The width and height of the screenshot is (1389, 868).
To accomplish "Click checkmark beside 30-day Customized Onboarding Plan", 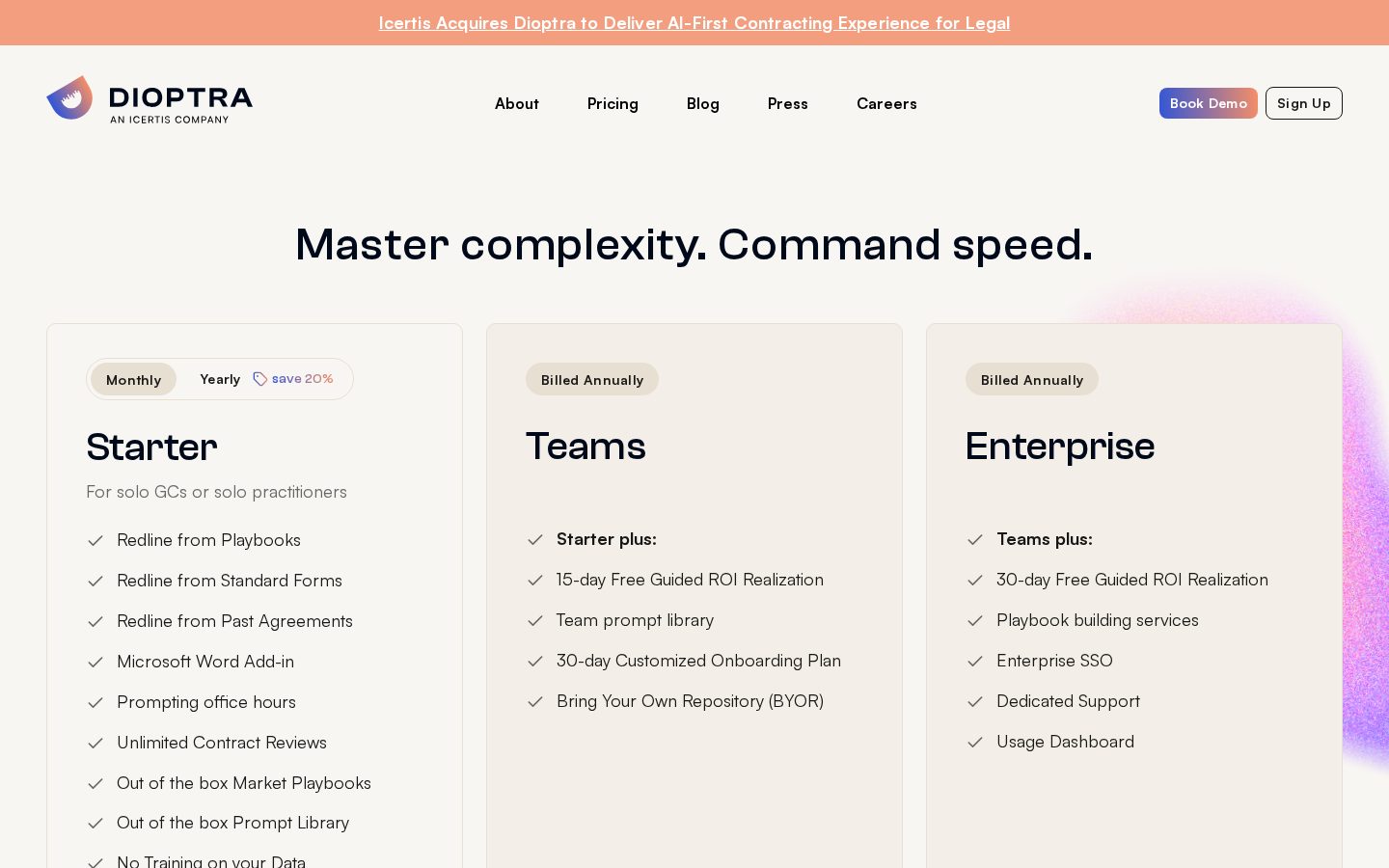I will coord(535,662).
